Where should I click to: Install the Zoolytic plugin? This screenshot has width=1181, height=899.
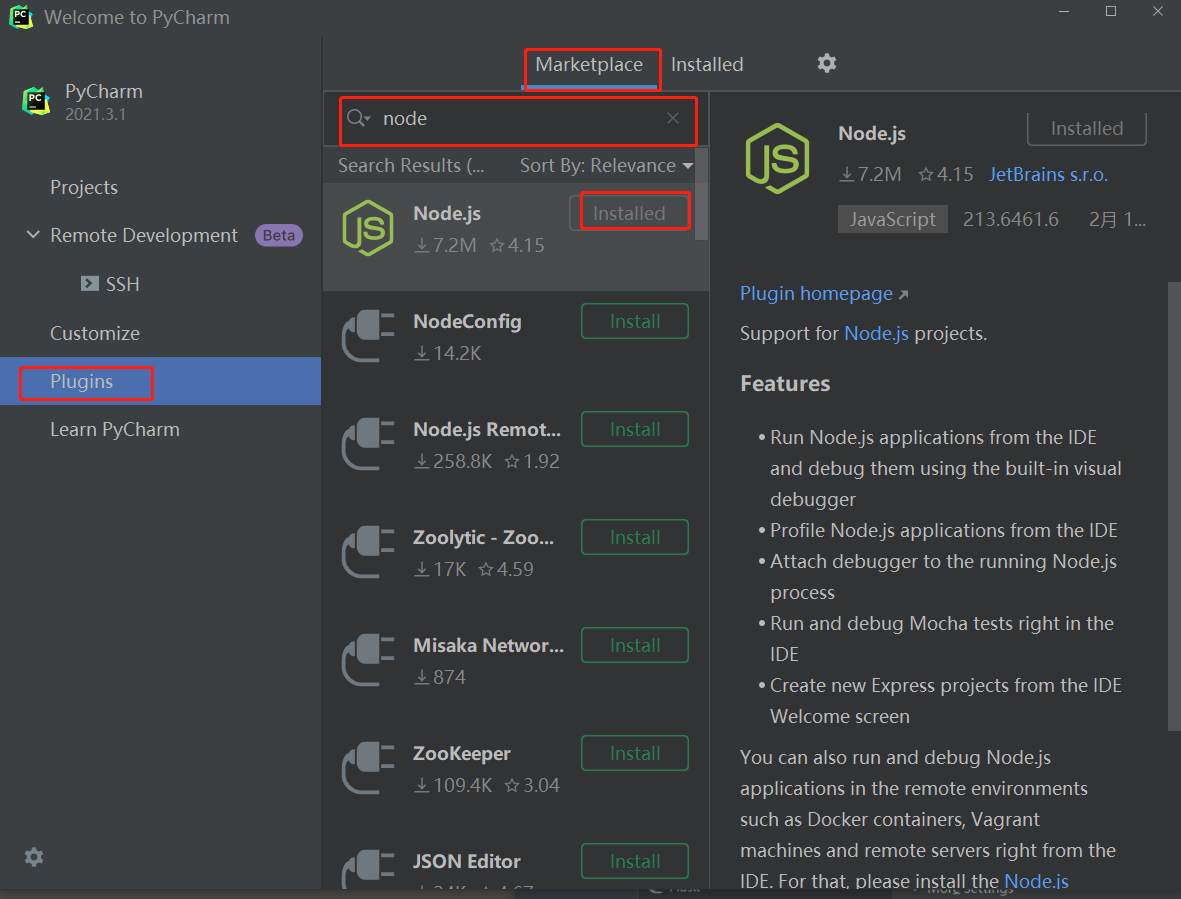coord(635,538)
